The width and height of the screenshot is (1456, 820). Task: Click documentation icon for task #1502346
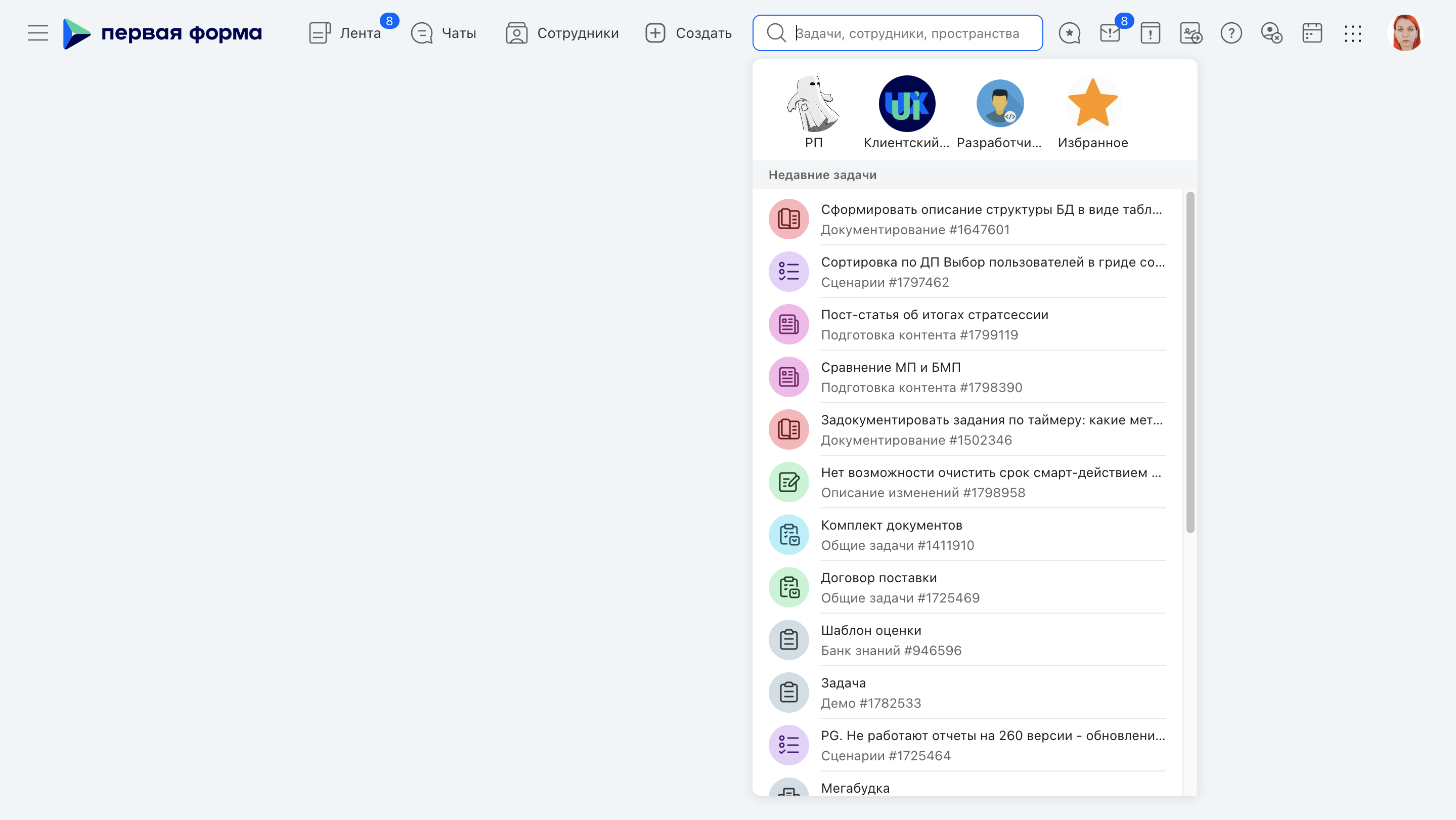click(788, 429)
